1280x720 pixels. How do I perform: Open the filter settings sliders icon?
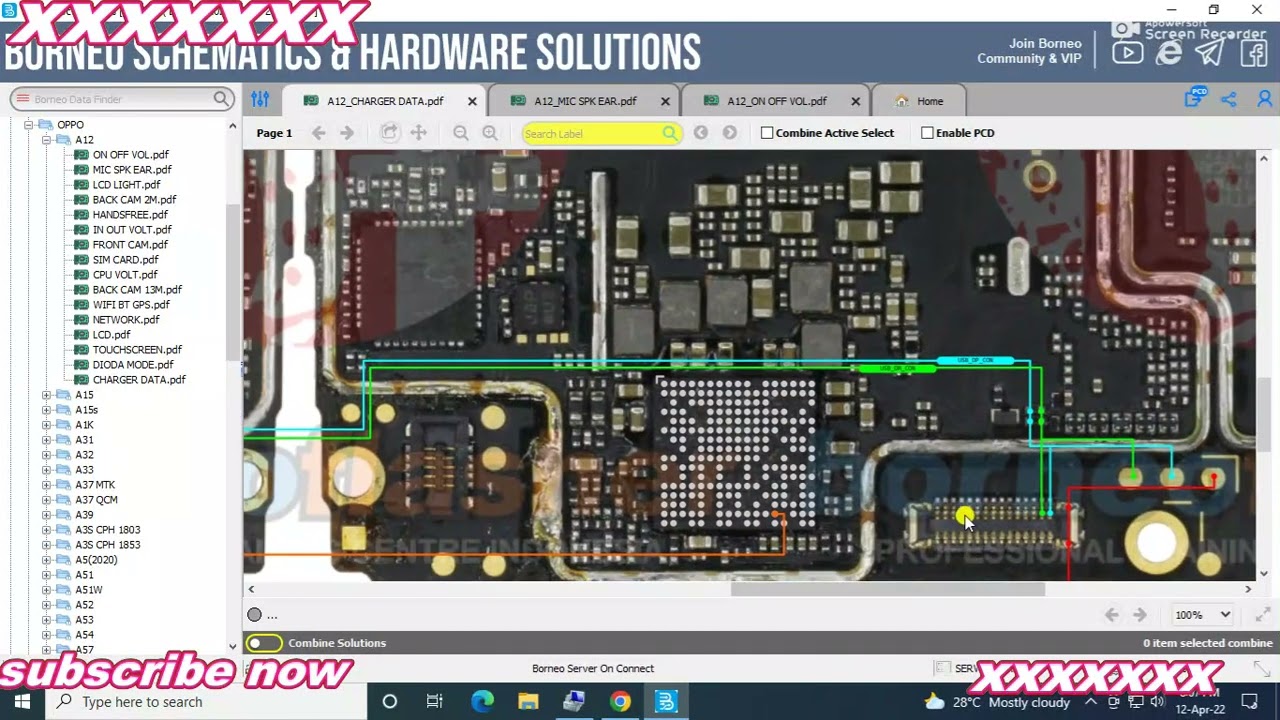tap(260, 99)
